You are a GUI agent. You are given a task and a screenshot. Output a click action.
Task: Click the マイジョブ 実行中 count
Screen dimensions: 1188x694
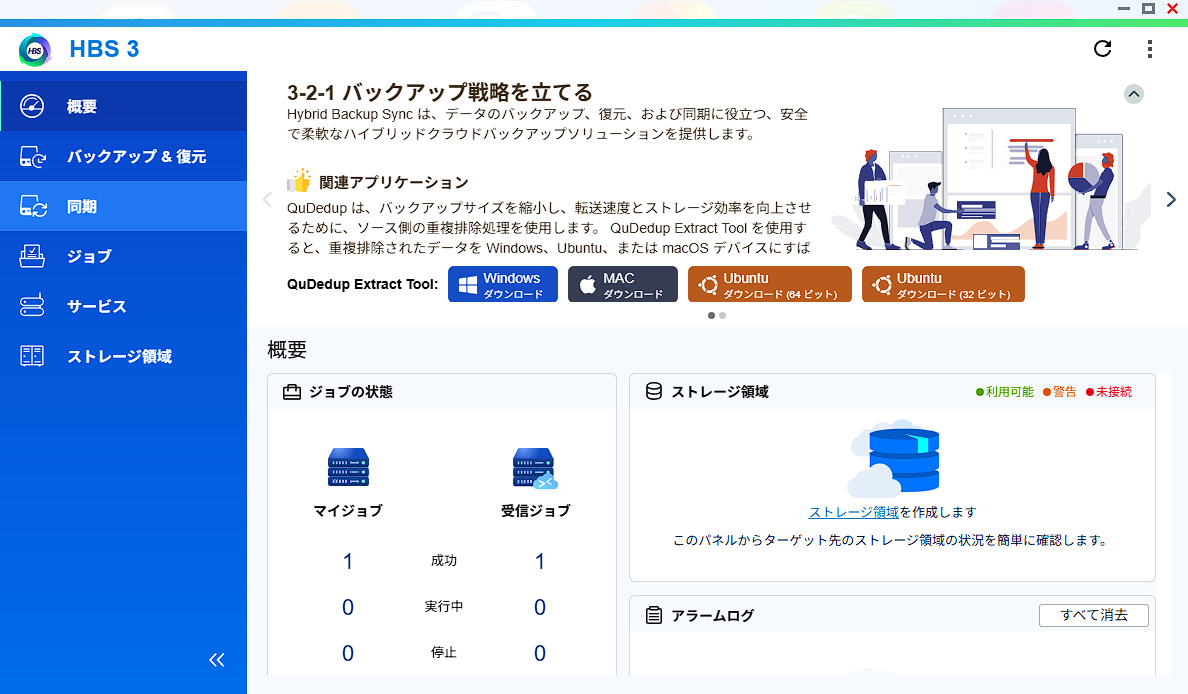[x=348, y=608]
